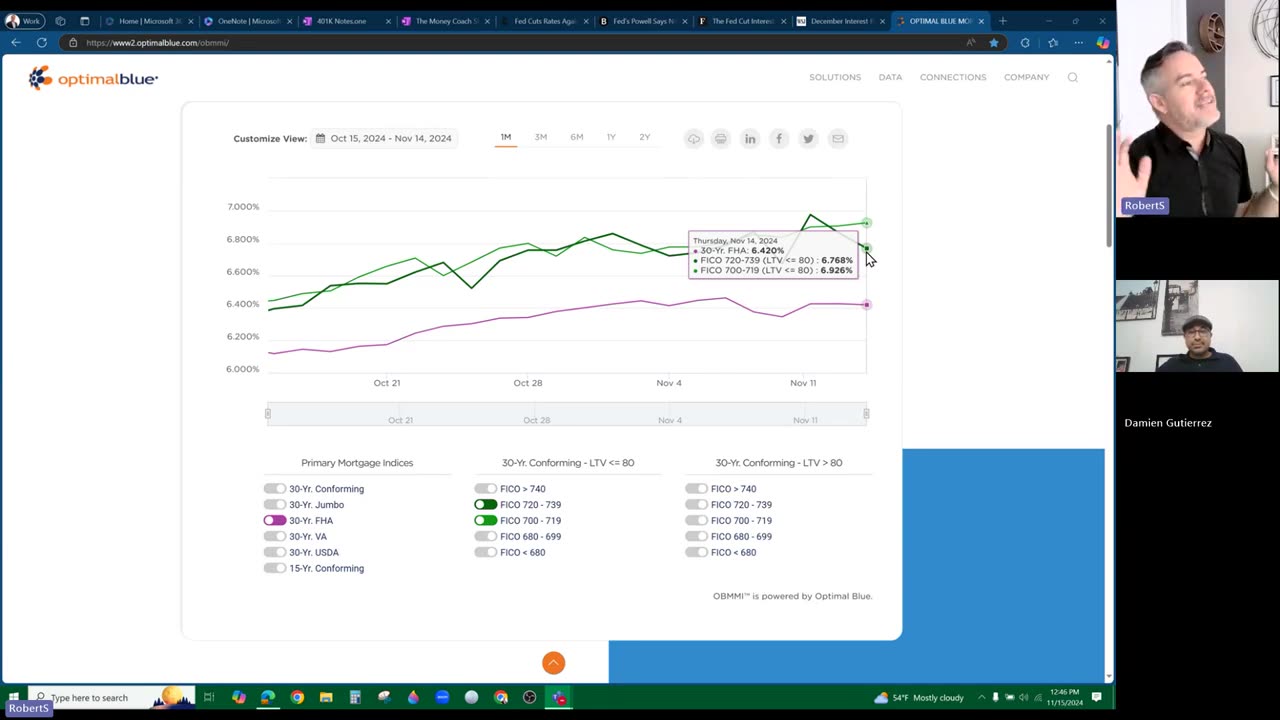Open SOLUTIONS navigation menu
The image size is (1280, 720).
[x=835, y=77]
